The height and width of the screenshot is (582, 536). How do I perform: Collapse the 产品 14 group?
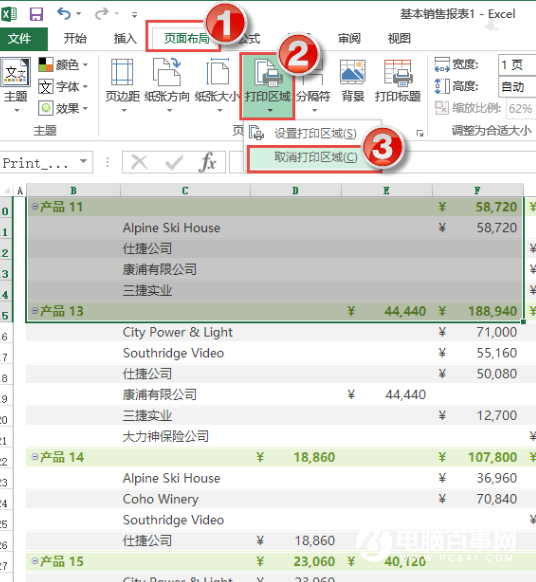click(x=35, y=457)
